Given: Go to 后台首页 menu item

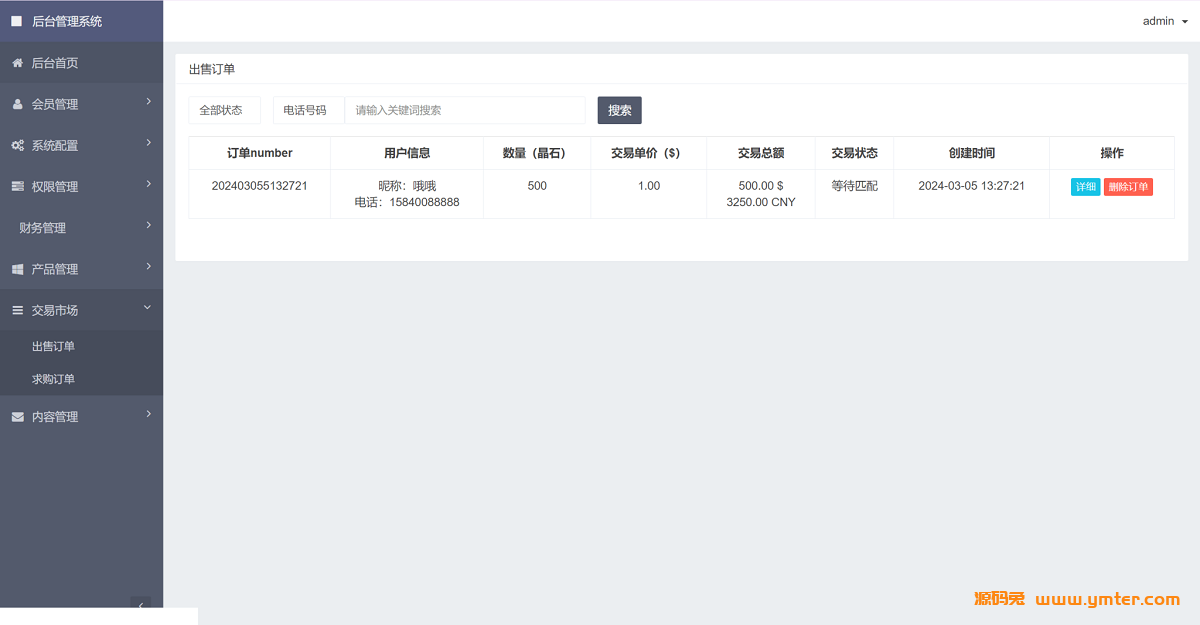Looking at the screenshot, I should [81, 63].
